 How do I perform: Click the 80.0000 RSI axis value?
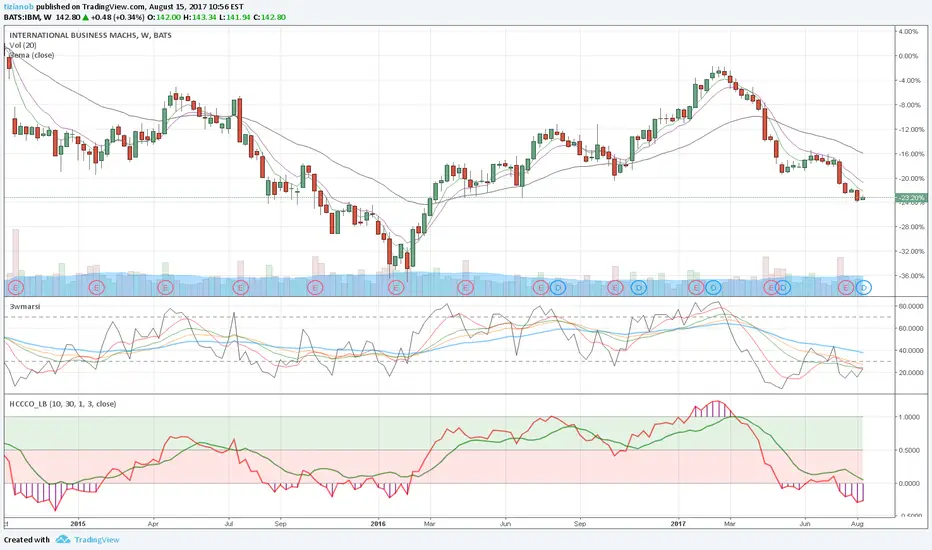tap(911, 306)
